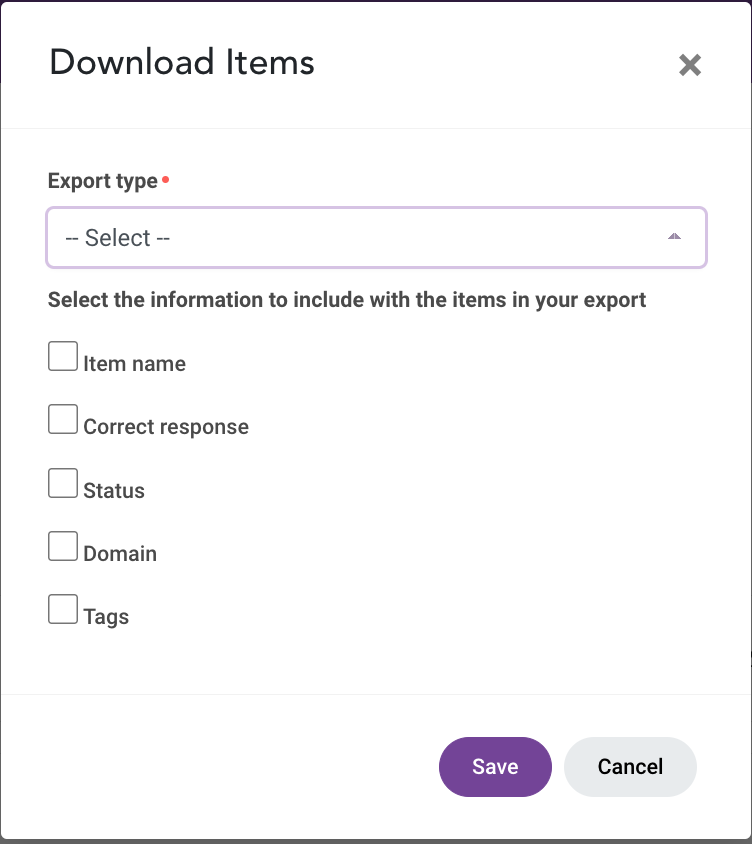
Task: Click the '-- Select --' placeholder text
Action: pyautogui.click(x=117, y=238)
